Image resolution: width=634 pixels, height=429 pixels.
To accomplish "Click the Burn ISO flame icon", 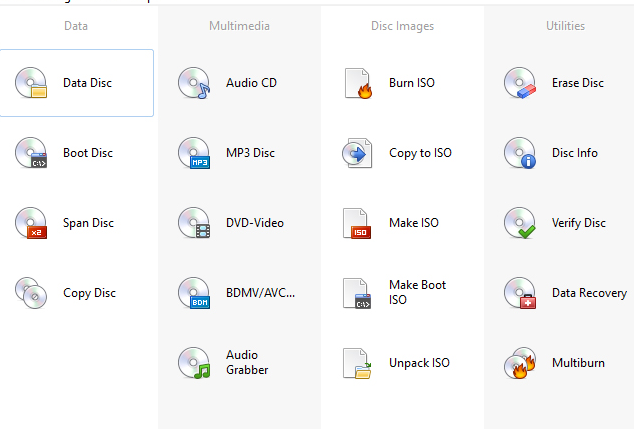I will [x=357, y=83].
